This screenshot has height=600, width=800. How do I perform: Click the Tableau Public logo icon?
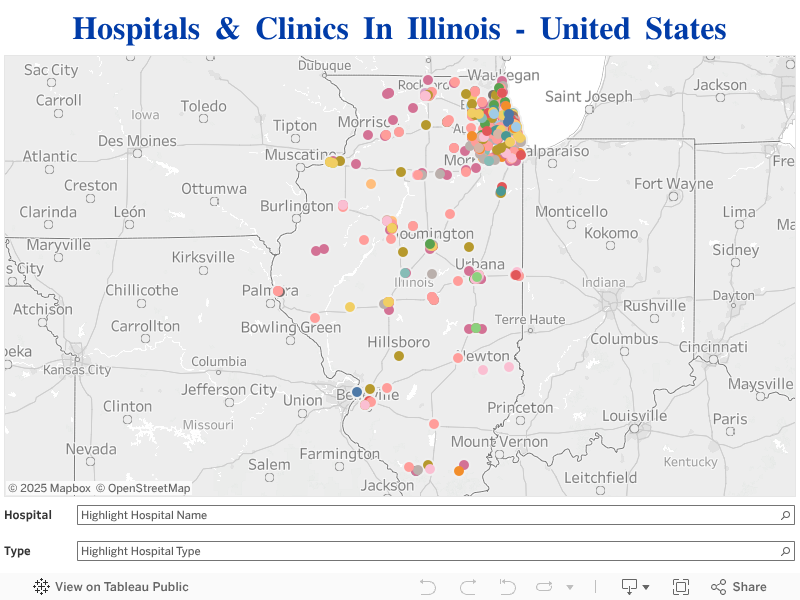pos(41,587)
